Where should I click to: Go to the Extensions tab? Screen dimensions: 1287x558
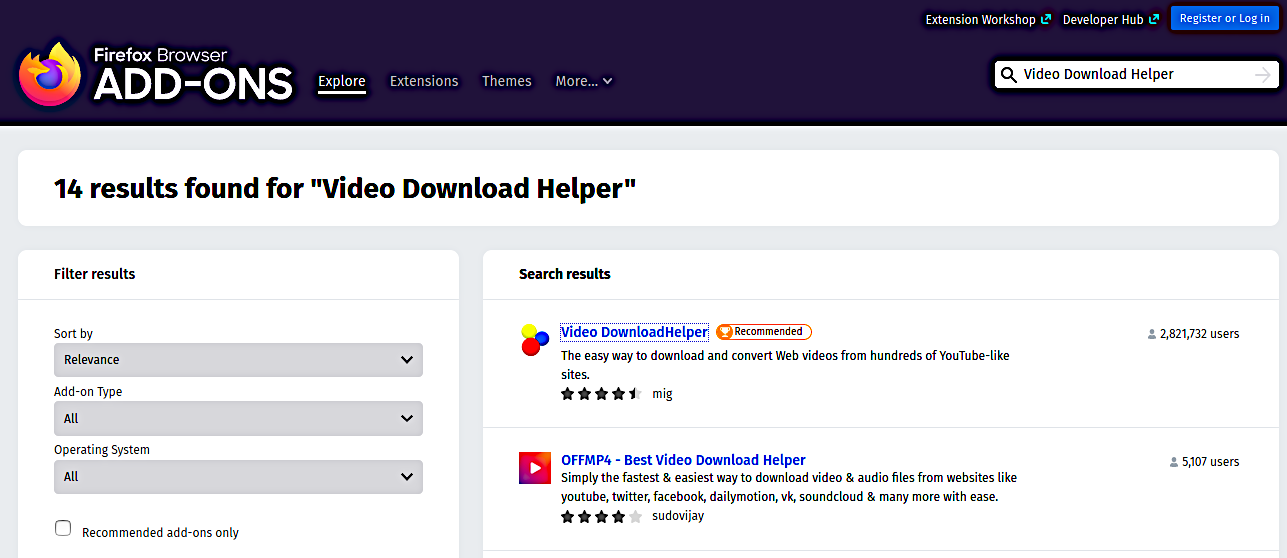(x=424, y=81)
